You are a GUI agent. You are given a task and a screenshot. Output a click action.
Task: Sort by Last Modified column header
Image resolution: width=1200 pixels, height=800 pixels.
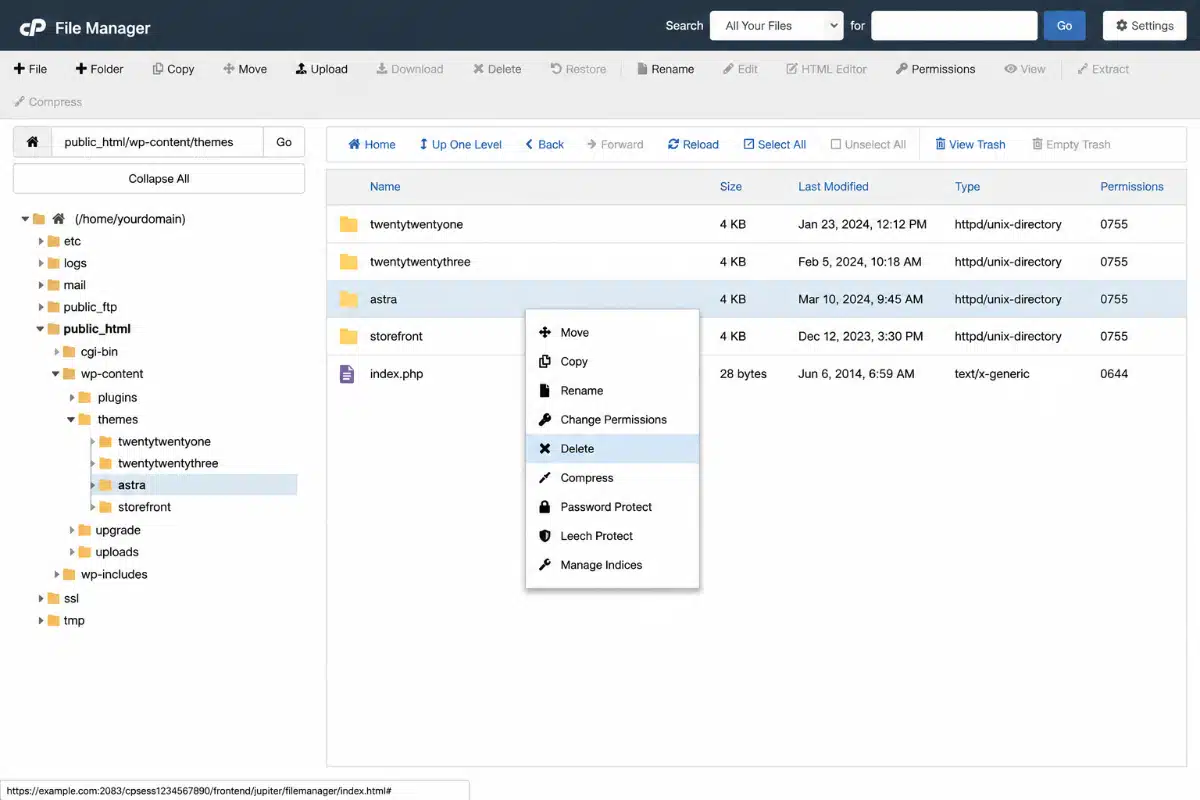point(833,187)
